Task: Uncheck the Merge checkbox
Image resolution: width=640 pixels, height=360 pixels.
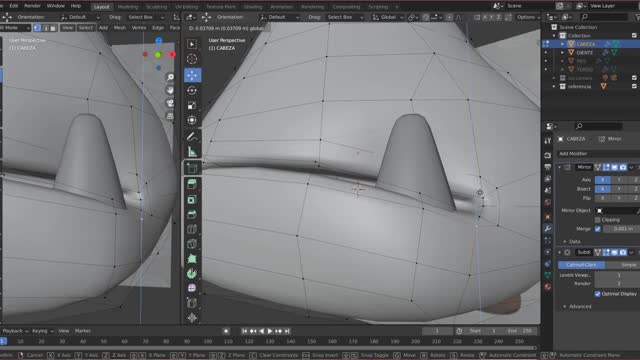Action: click(598, 229)
